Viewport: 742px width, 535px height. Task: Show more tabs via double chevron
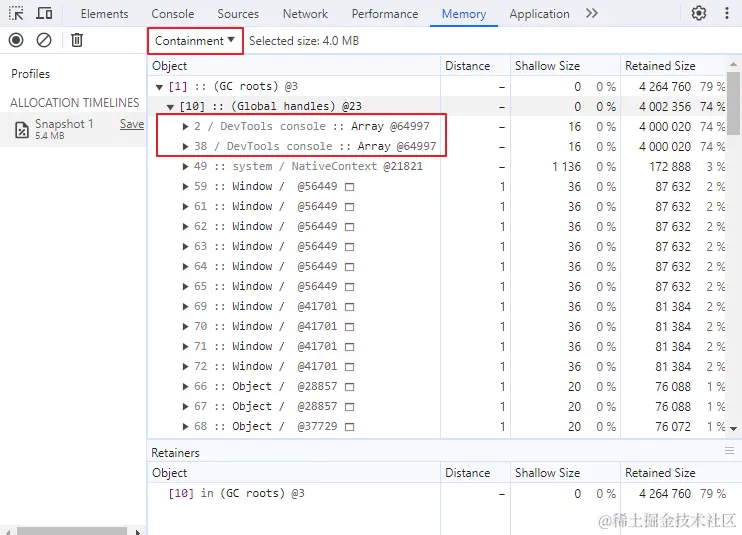[x=592, y=13]
